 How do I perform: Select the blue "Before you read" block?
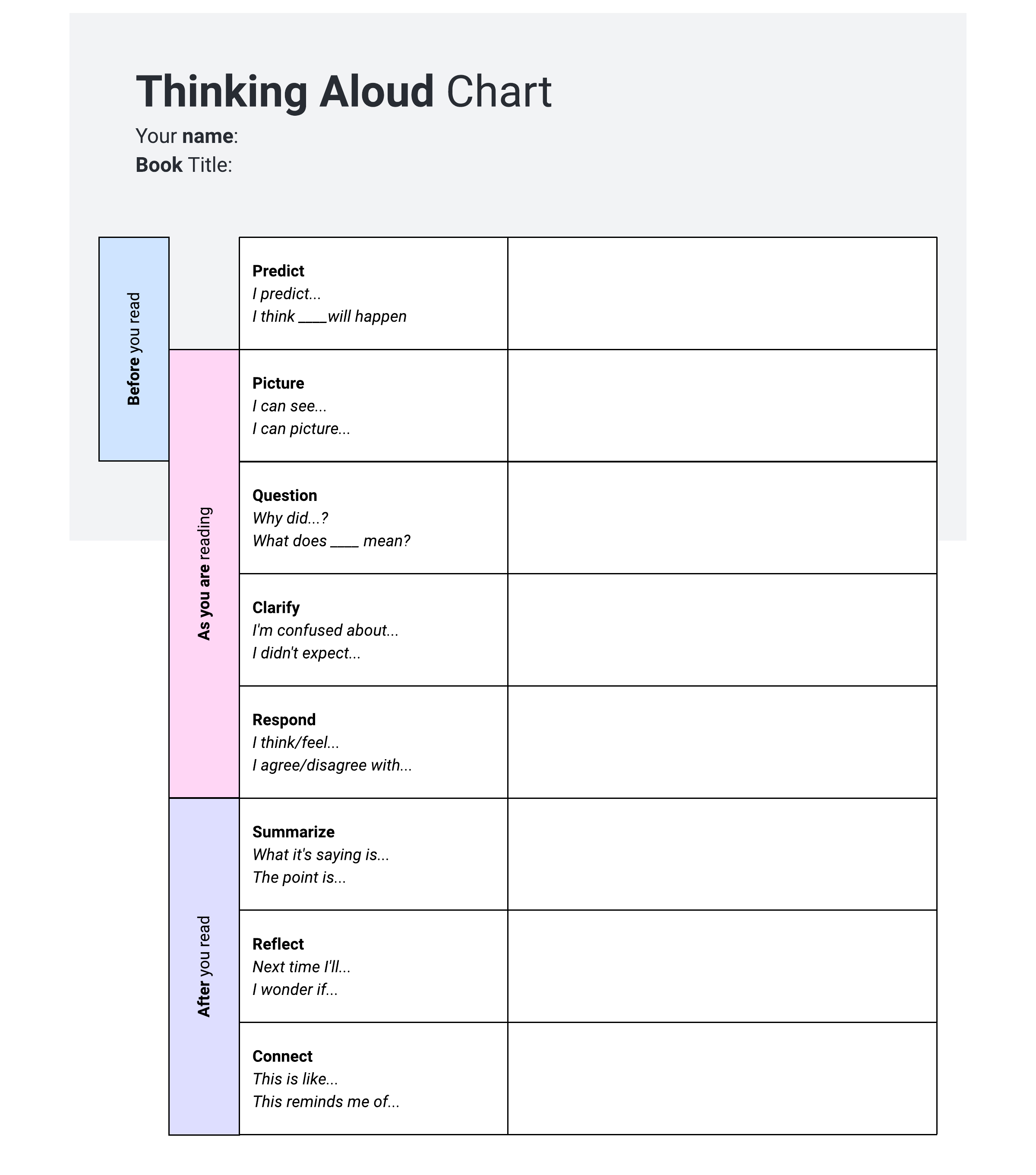click(x=134, y=348)
